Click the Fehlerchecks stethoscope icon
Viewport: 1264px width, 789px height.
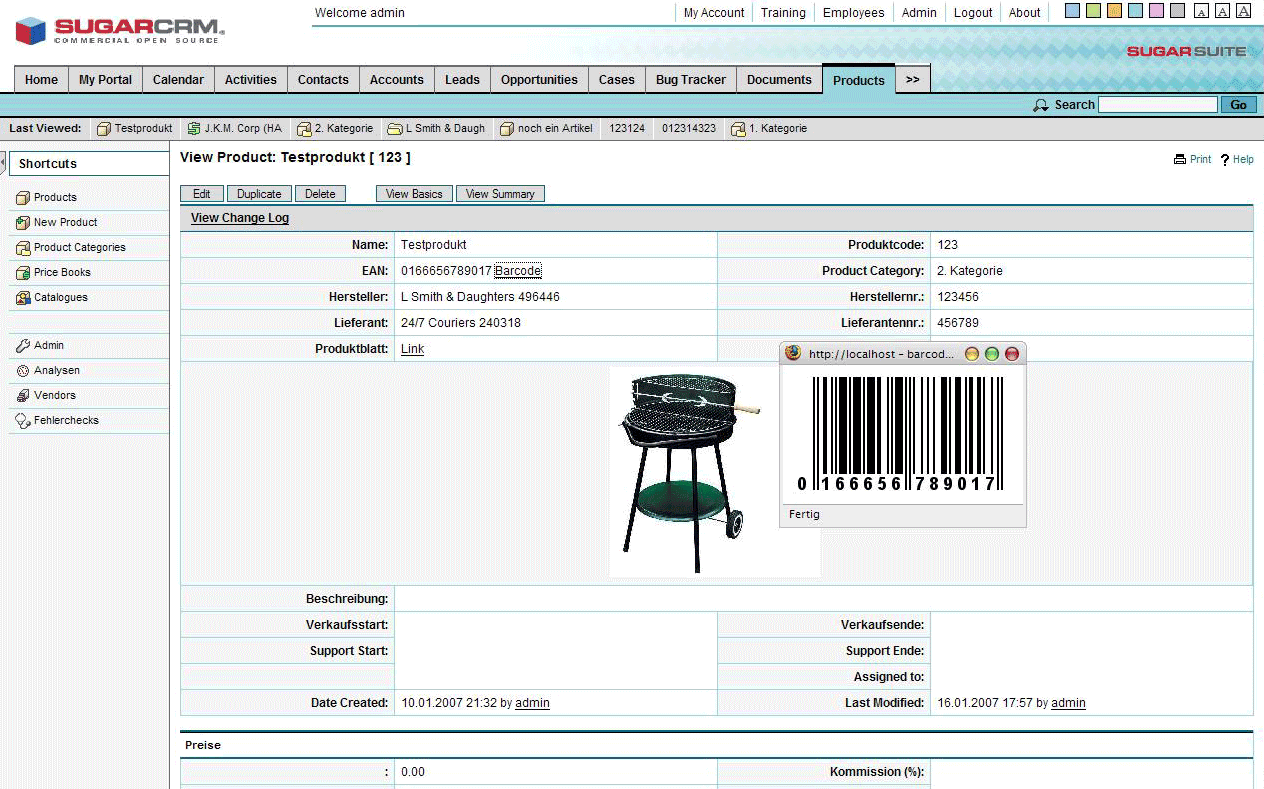(23, 421)
